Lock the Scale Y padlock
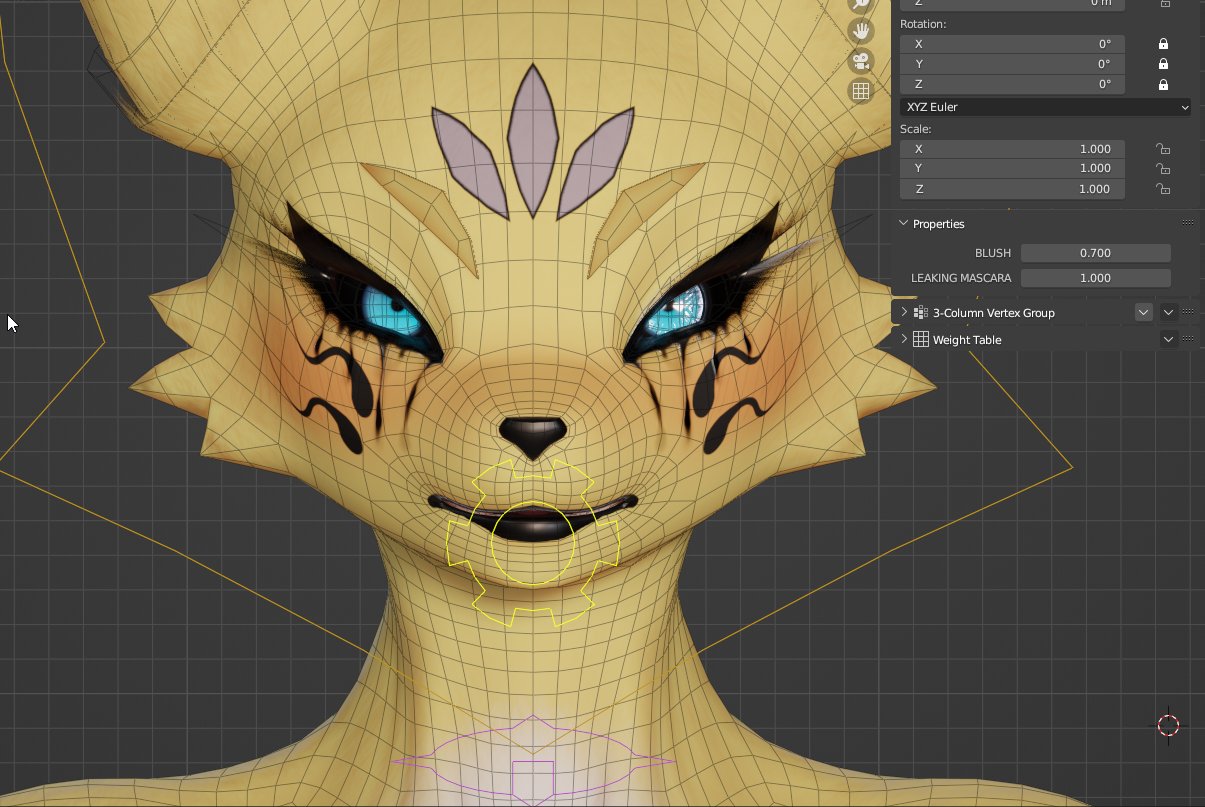 1163,169
